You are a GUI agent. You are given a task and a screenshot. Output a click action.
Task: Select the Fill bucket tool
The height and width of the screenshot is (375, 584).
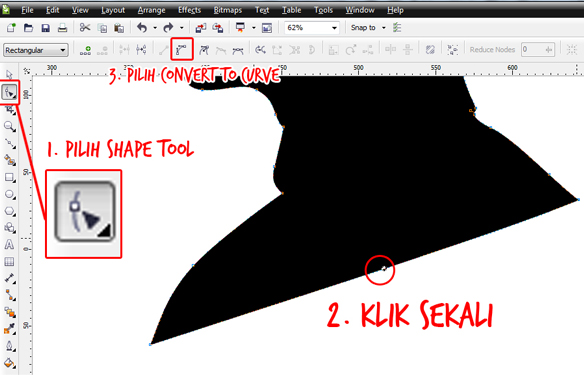click(x=10, y=362)
